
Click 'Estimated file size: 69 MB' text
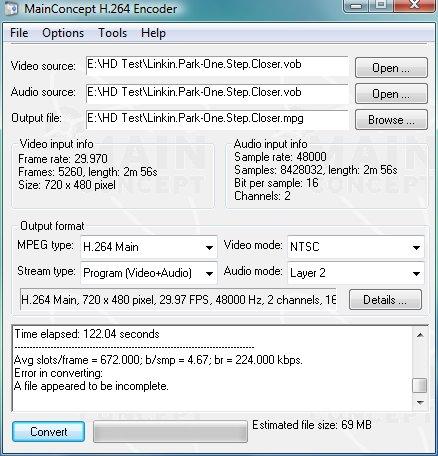pos(312,425)
